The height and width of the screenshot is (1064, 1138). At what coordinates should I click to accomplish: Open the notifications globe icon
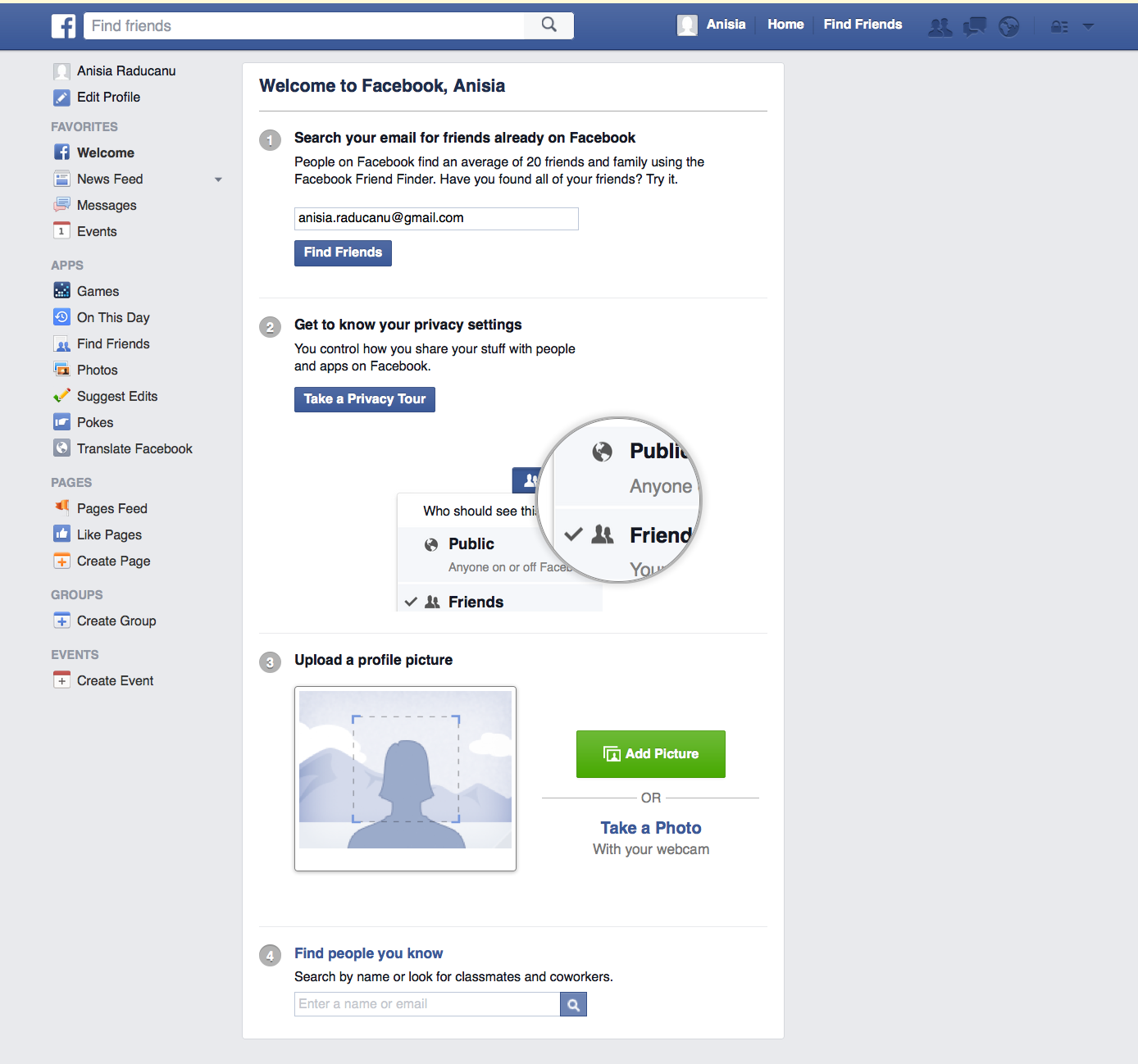pos(1008,27)
